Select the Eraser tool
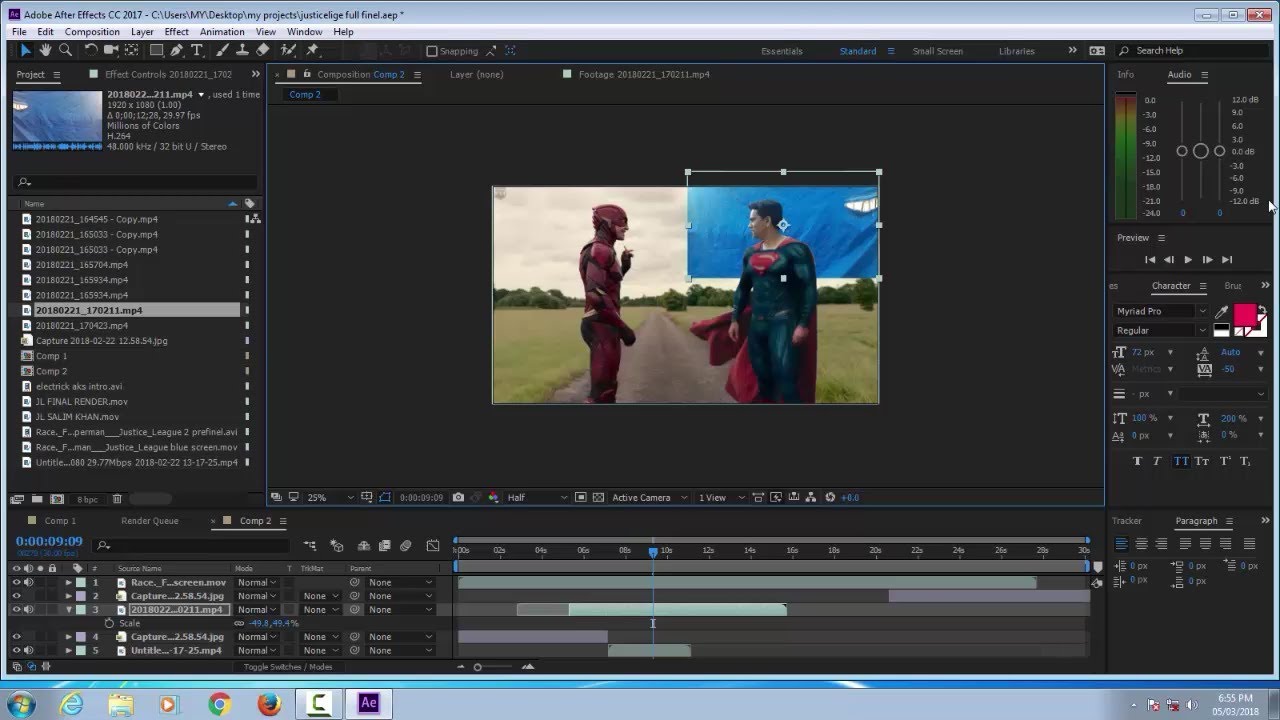This screenshot has height=720, width=1280. [263, 50]
